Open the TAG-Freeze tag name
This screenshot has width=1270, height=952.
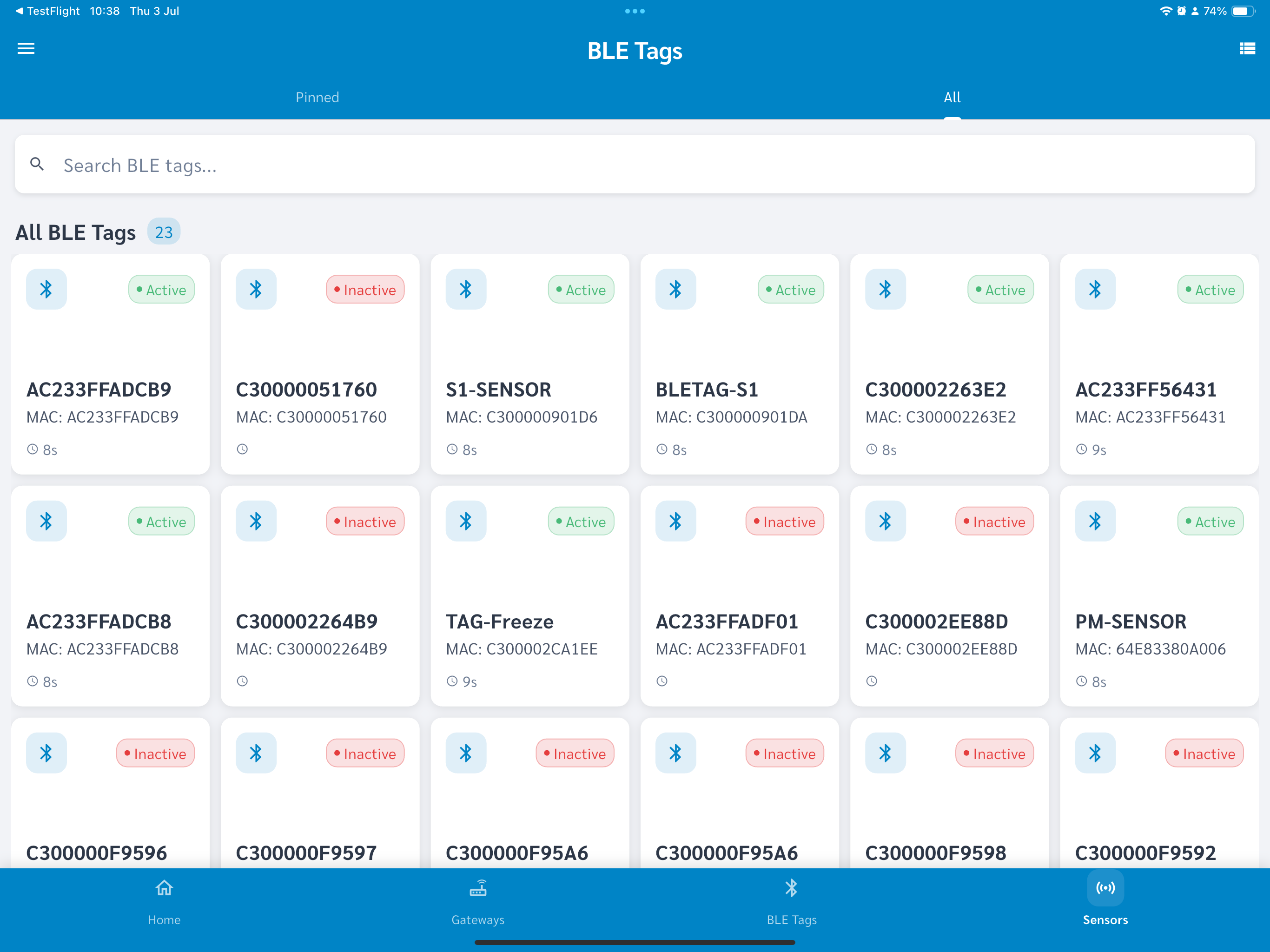pos(500,622)
